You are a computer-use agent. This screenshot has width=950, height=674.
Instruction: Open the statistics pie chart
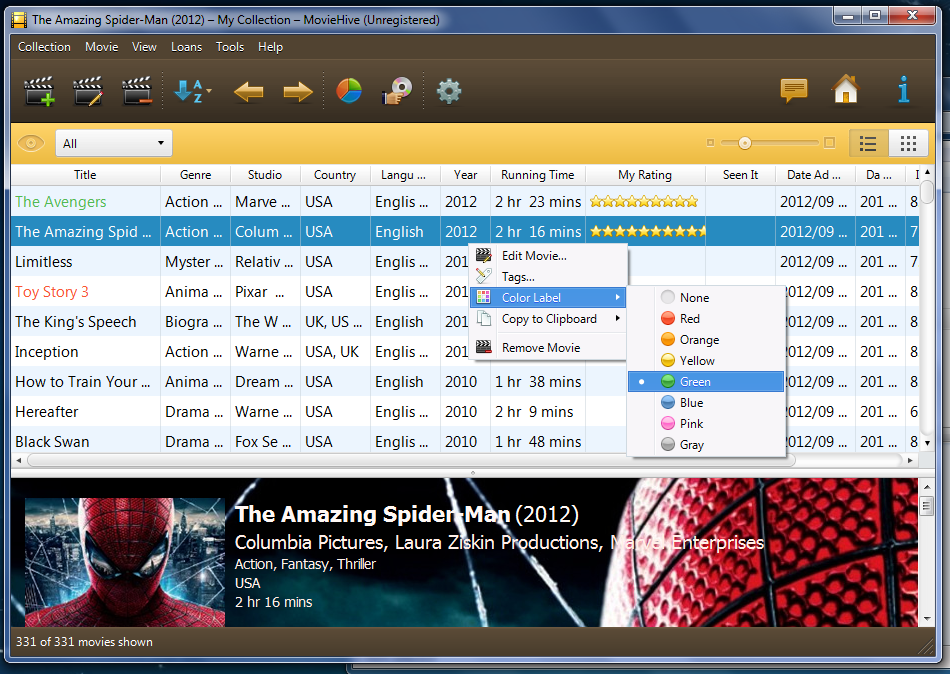click(x=349, y=92)
